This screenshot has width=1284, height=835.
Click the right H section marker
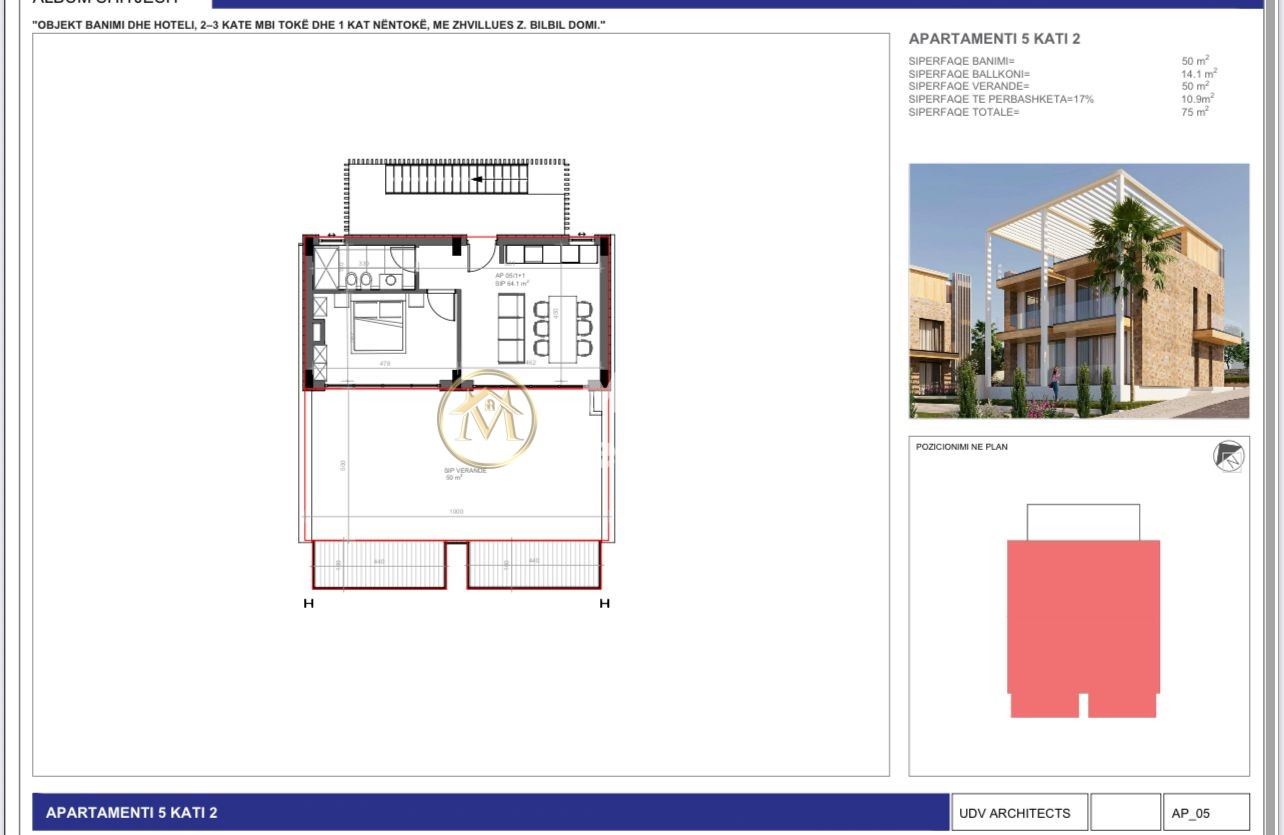point(604,603)
